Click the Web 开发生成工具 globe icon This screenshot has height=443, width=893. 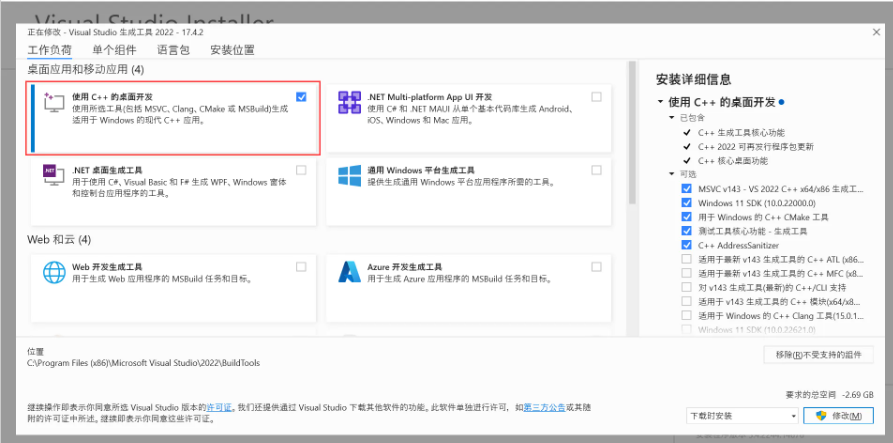pos(55,272)
